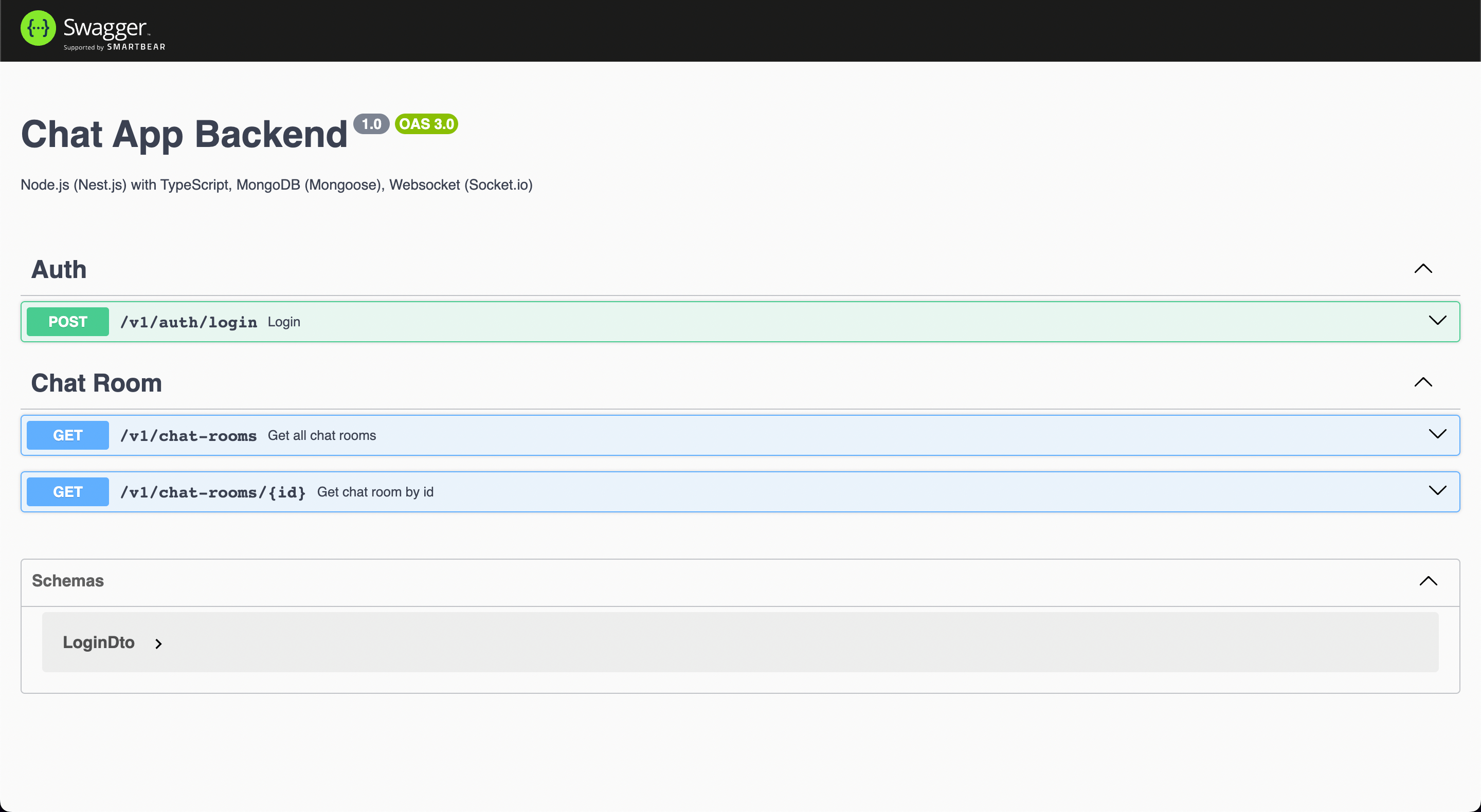Expand the LoginDto schema arrow
Screen dimensions: 1481x812
tap(159, 643)
